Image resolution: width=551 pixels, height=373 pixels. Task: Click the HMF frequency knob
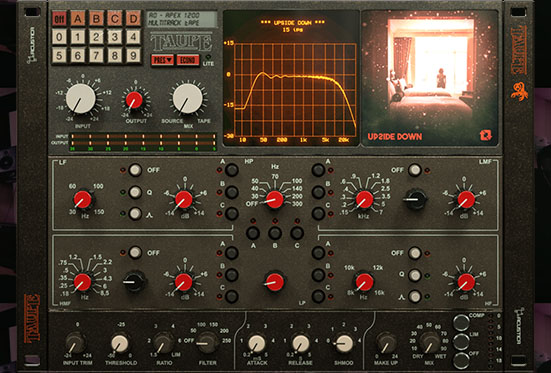(x=82, y=282)
